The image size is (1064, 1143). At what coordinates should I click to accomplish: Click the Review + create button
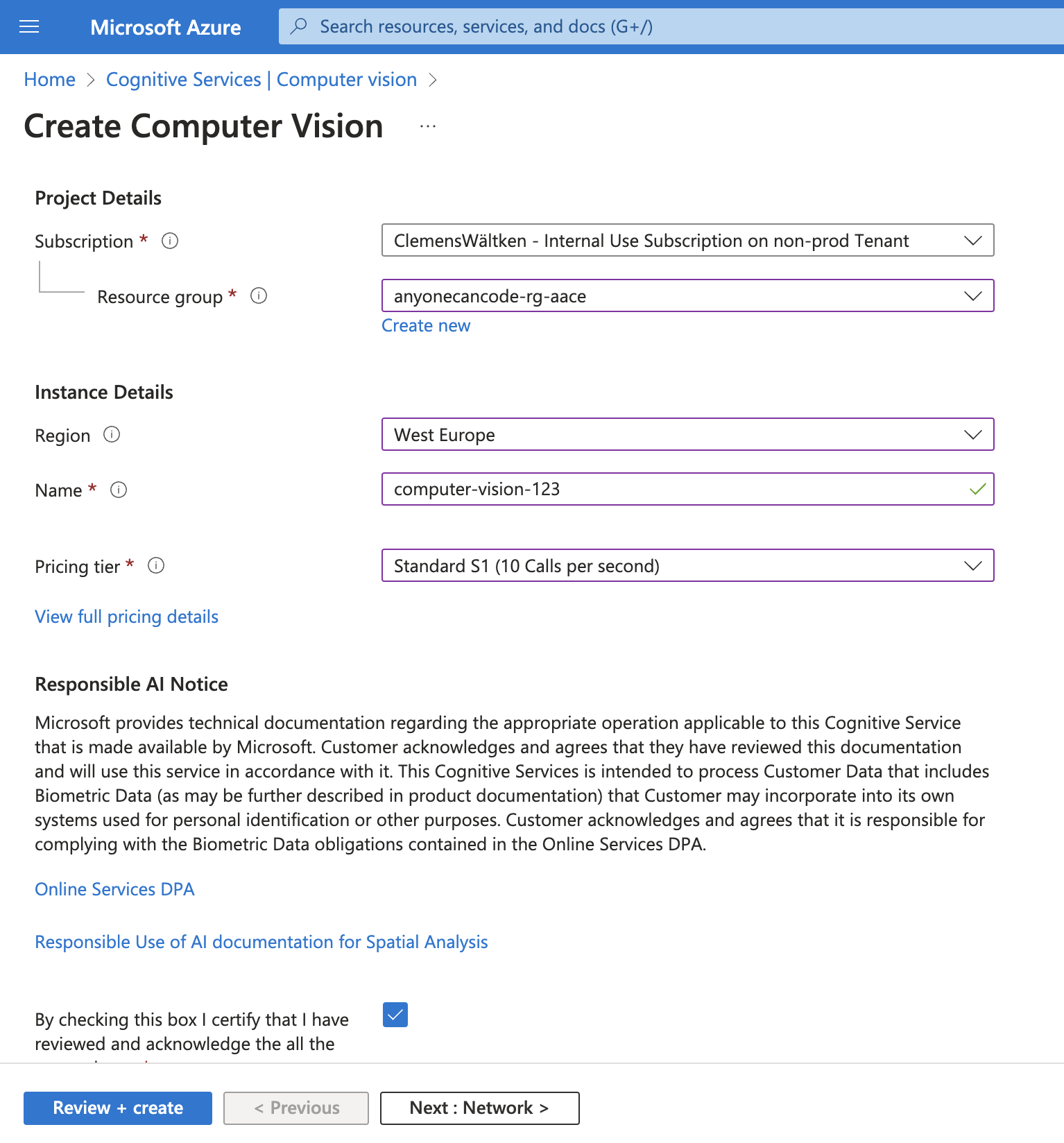[117, 1108]
